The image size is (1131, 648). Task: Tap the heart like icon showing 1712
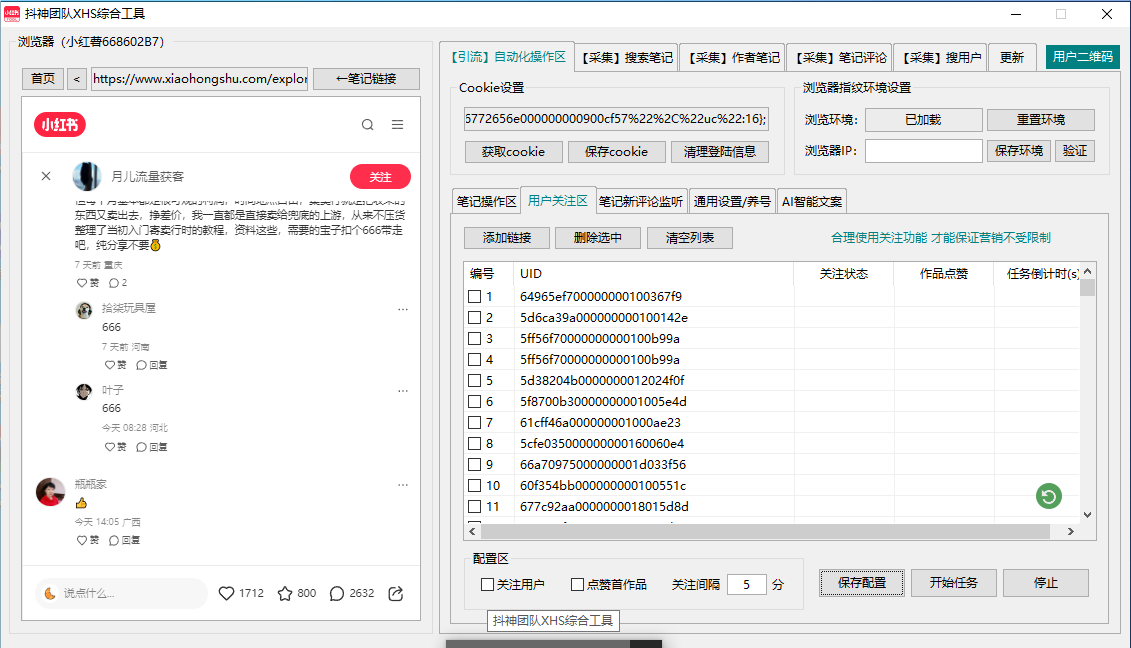point(226,592)
